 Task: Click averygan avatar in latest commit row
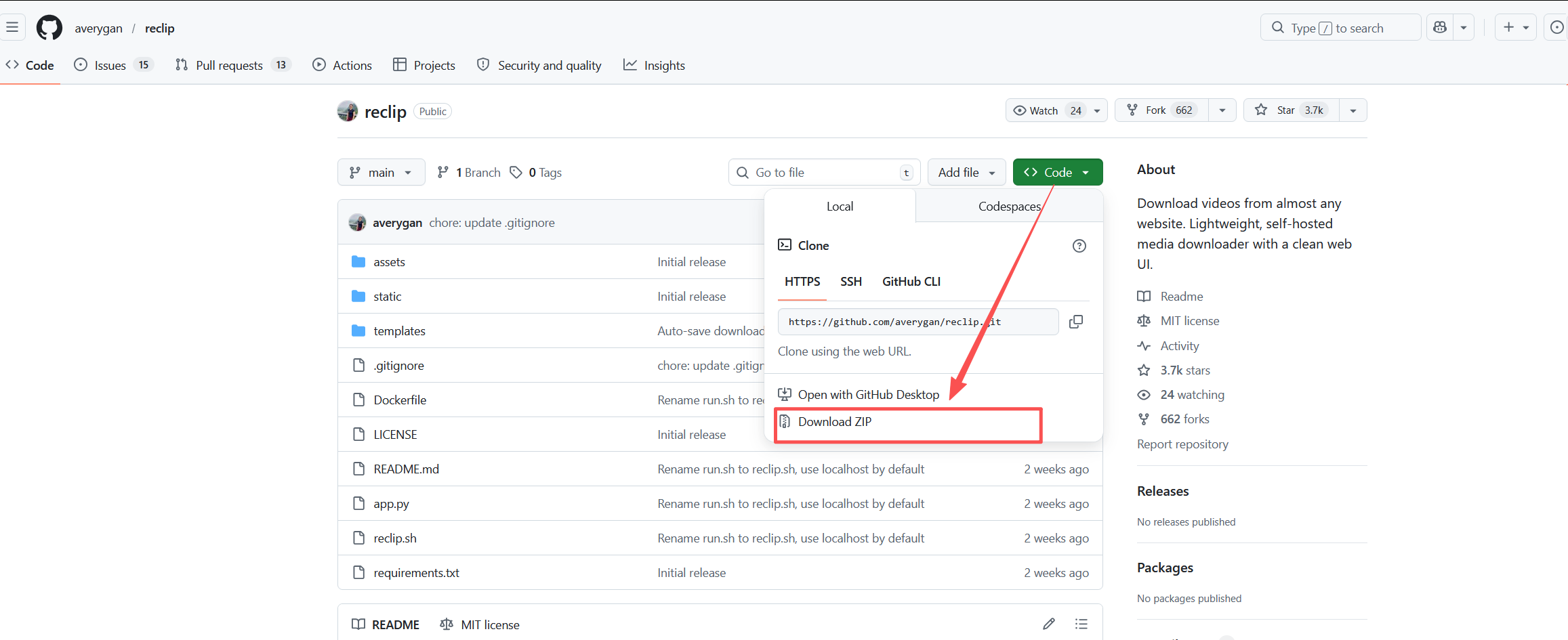pos(357,222)
